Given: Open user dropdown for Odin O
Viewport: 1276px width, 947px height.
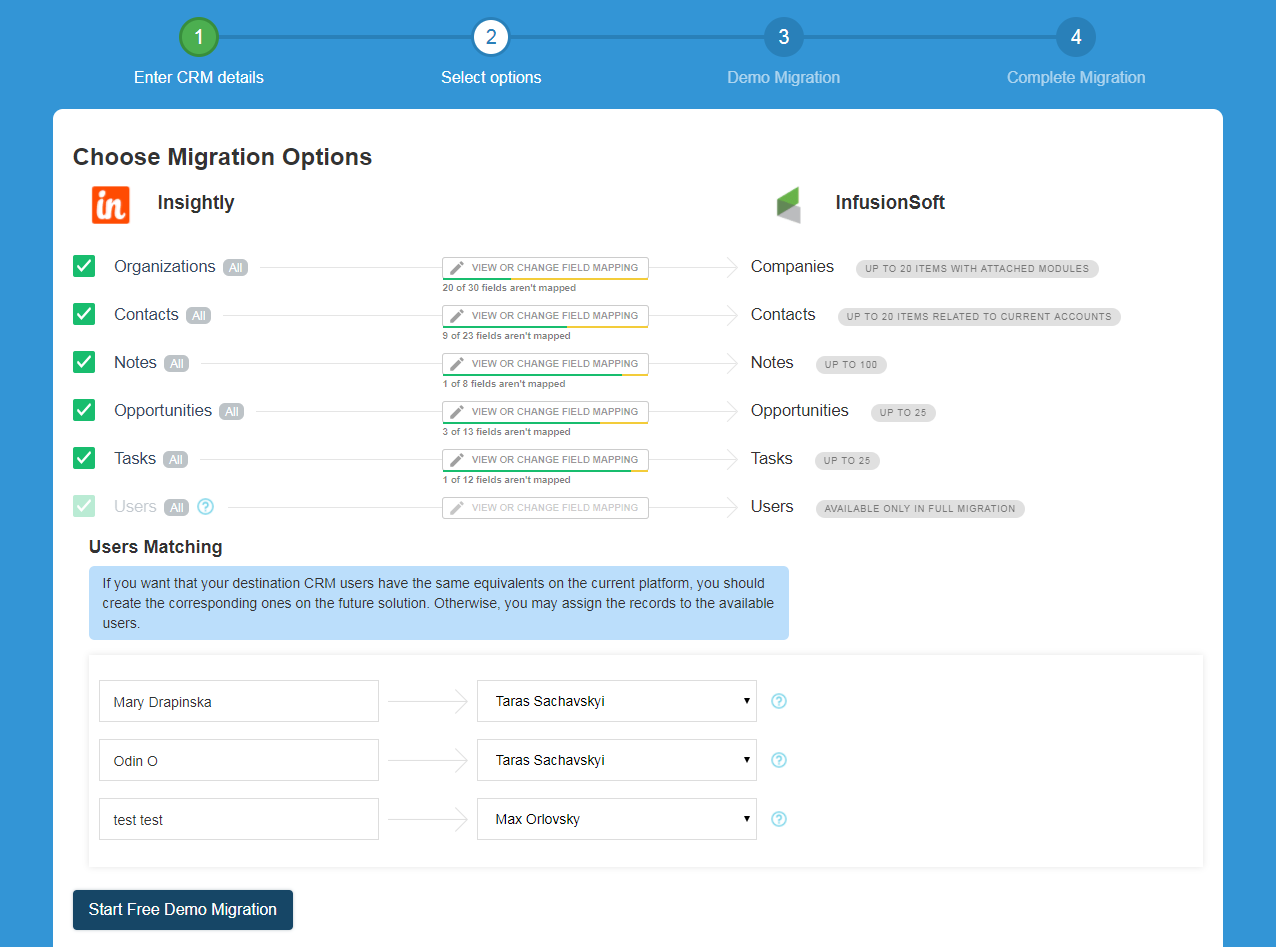Looking at the screenshot, I should [617, 760].
